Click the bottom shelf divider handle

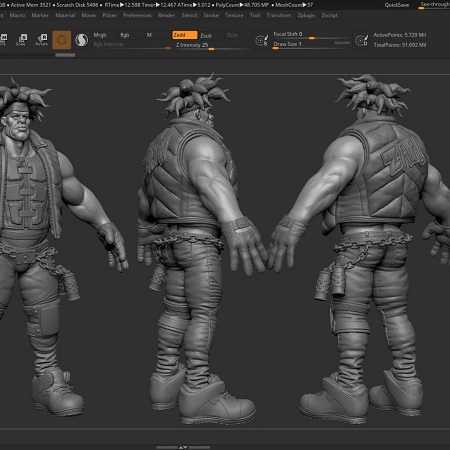(183, 447)
